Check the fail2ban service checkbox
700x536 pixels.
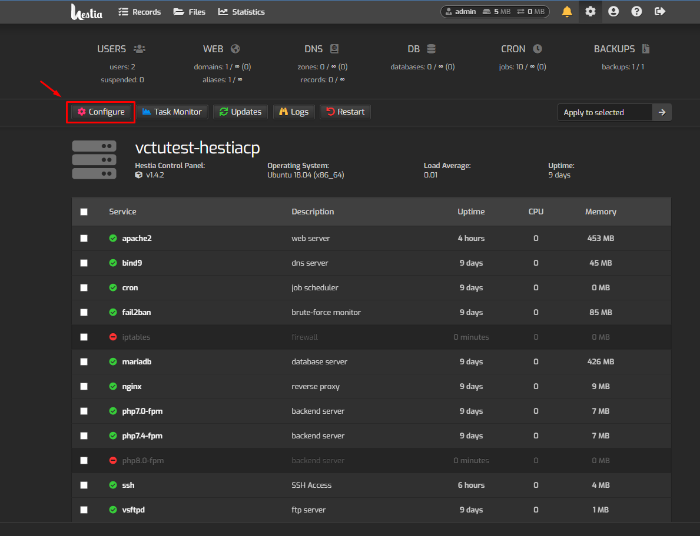(x=84, y=312)
